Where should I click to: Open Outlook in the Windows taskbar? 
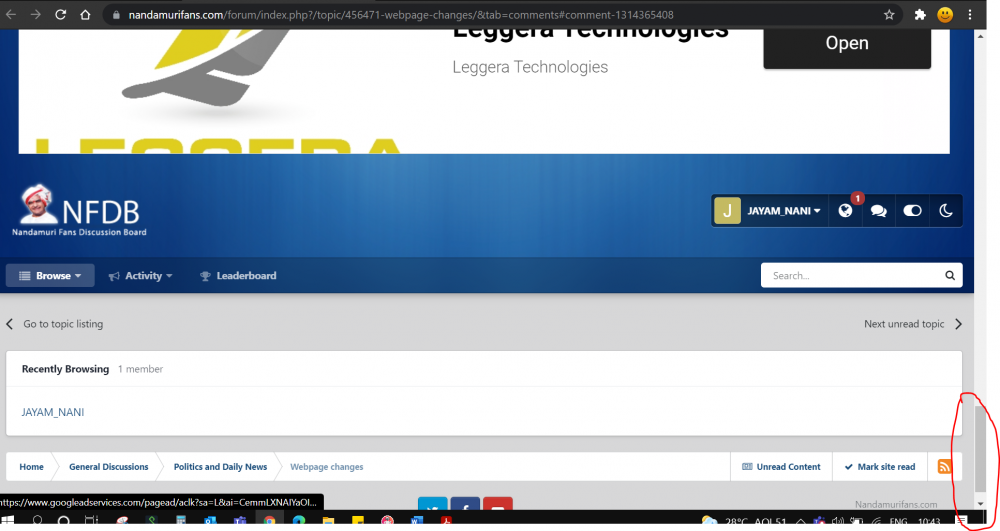tap(210, 521)
